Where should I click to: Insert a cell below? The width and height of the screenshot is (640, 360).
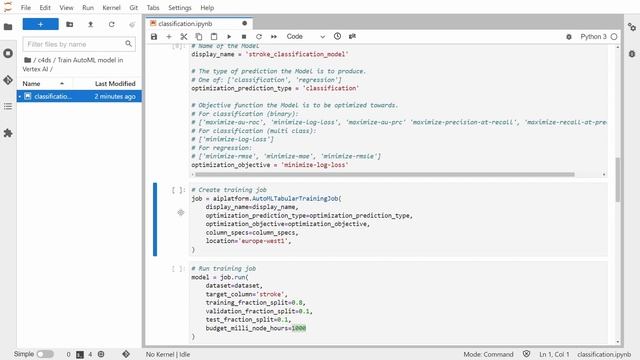coord(169,37)
